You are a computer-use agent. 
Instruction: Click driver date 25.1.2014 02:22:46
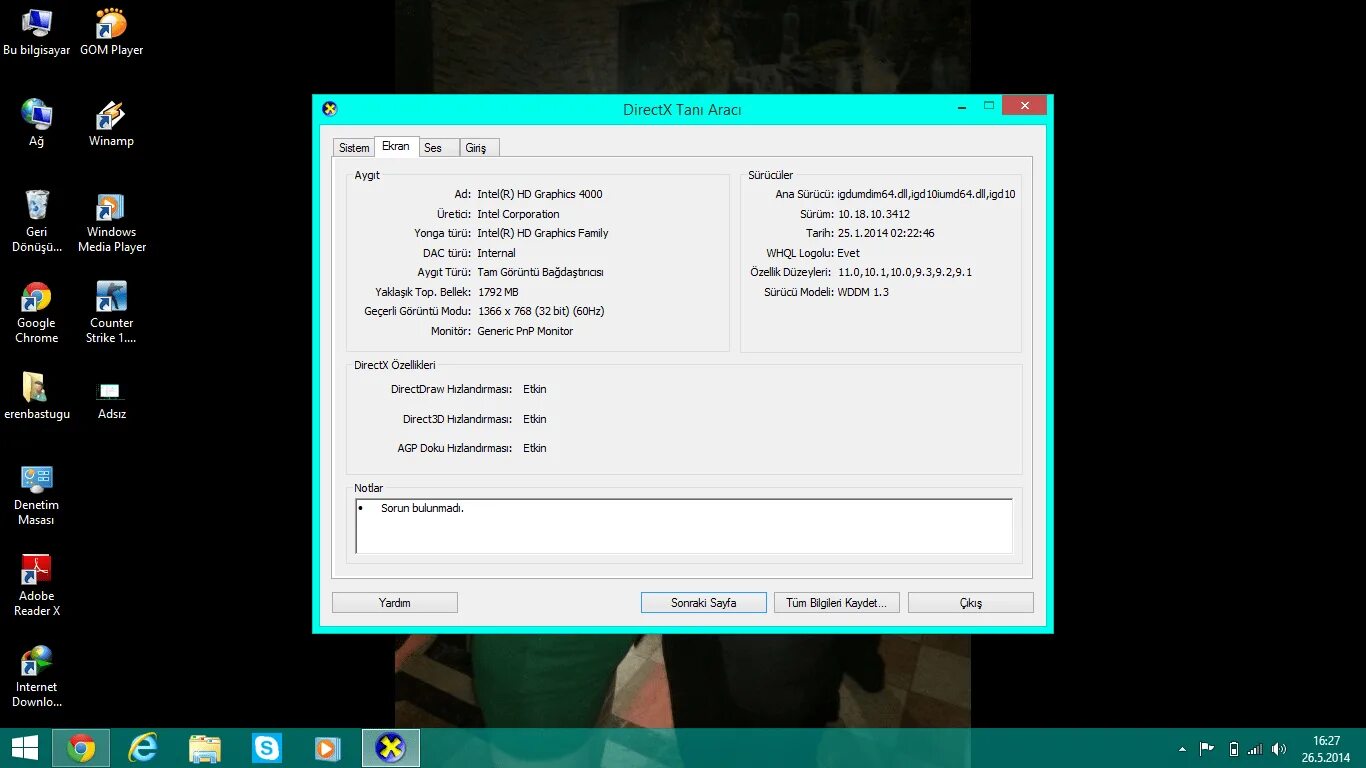(886, 233)
